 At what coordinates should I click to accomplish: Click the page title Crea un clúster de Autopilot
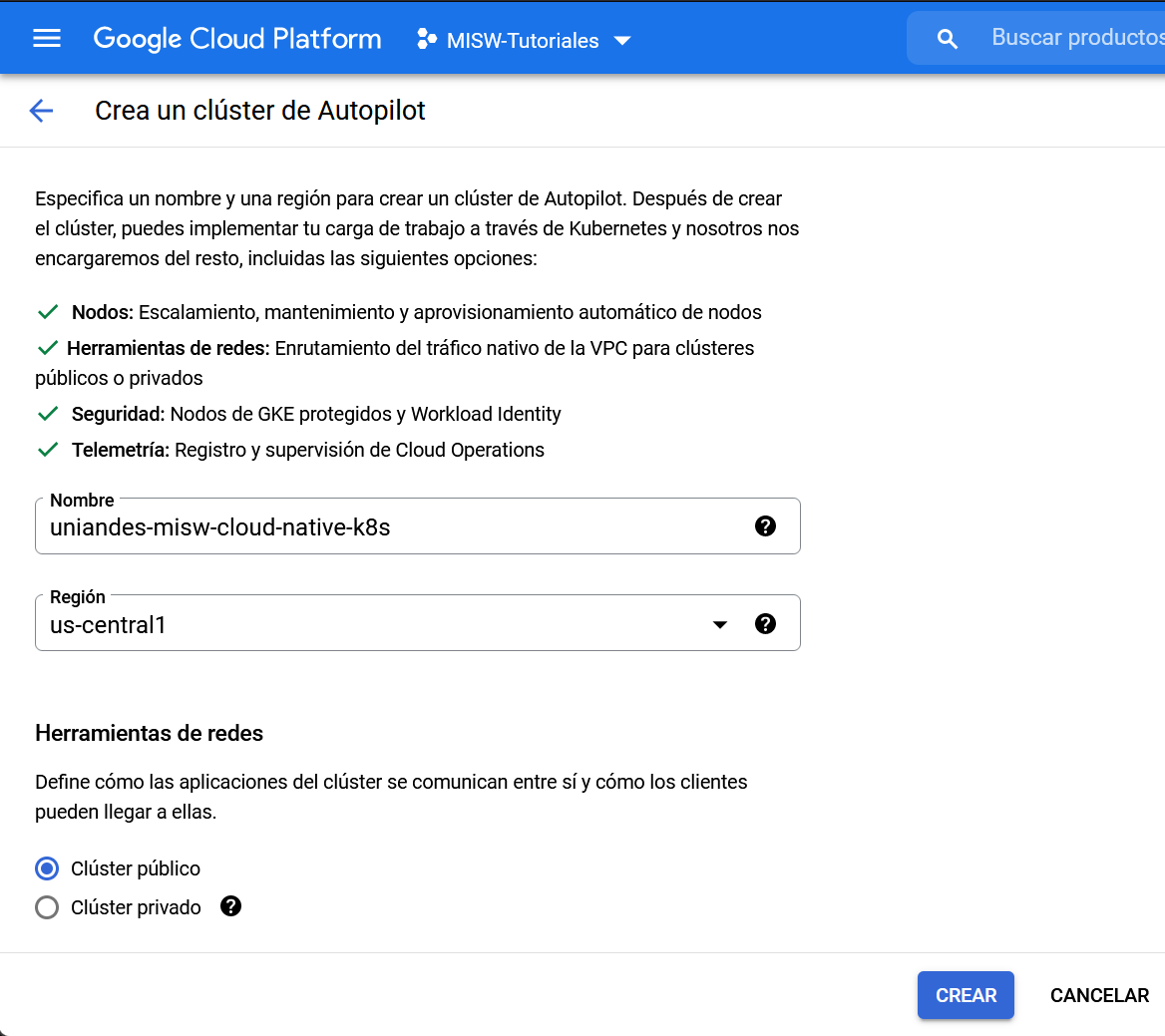tap(260, 111)
